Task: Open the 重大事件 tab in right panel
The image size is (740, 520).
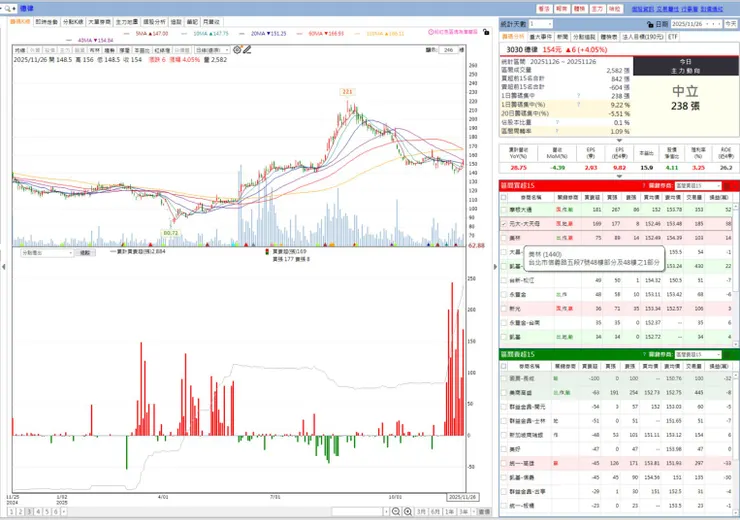Action: pos(540,37)
